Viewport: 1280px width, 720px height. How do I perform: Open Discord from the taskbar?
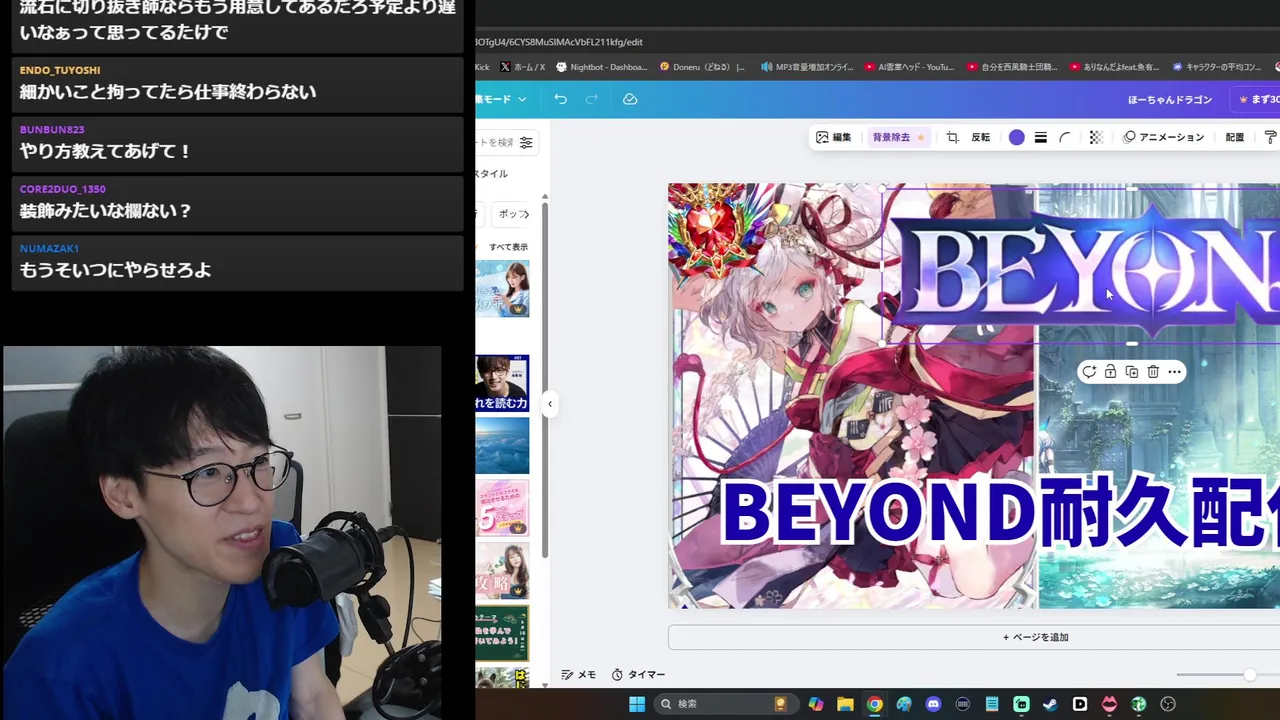click(933, 704)
